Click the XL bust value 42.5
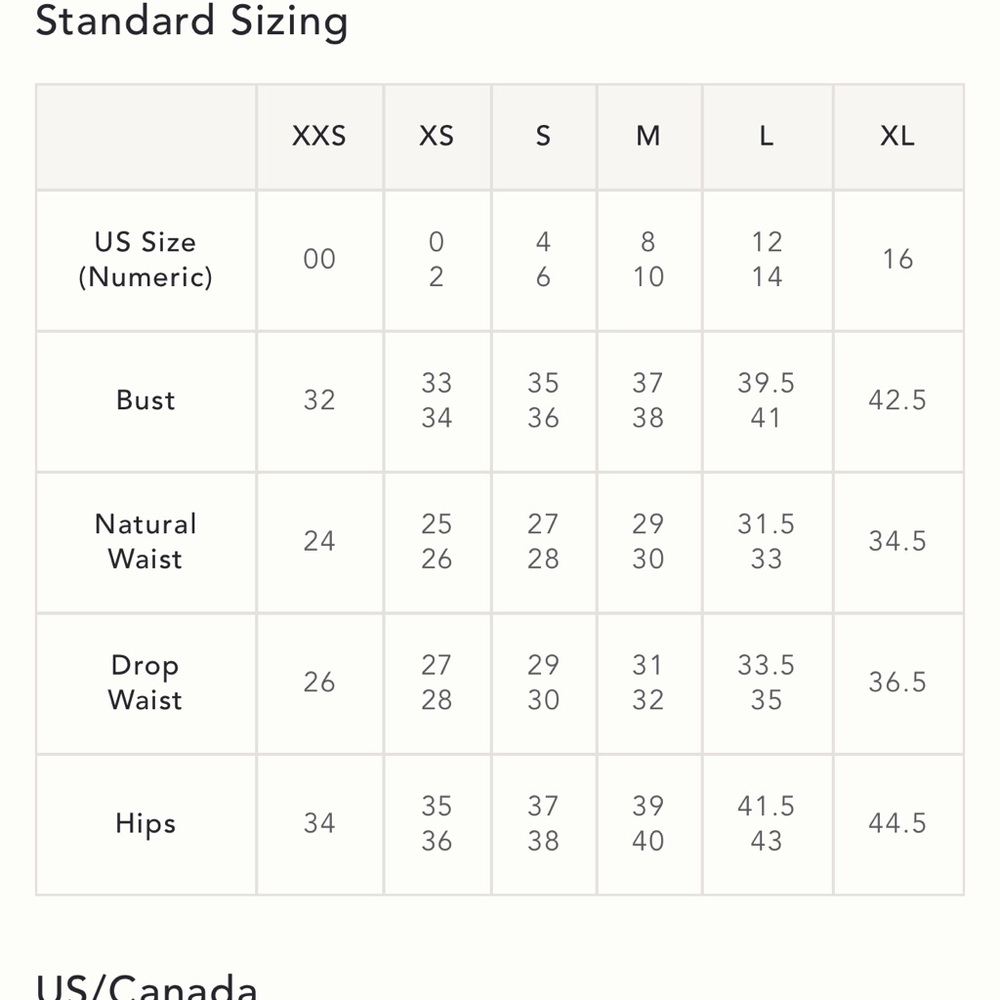Viewport: 1000px width, 1000px height. coord(897,401)
